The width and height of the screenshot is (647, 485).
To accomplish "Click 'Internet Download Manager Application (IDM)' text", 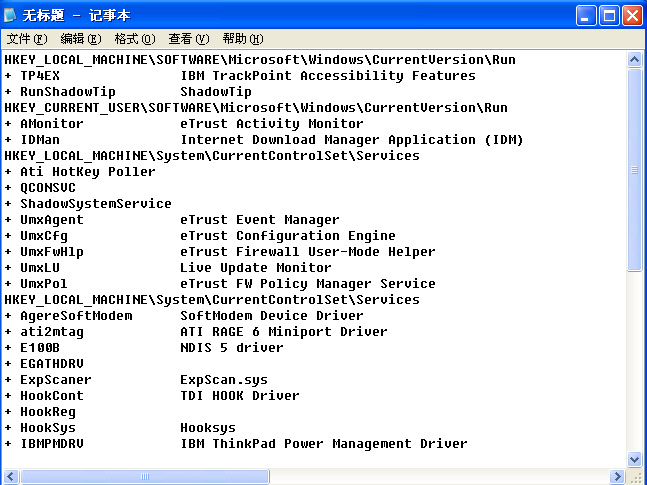I will 352,140.
